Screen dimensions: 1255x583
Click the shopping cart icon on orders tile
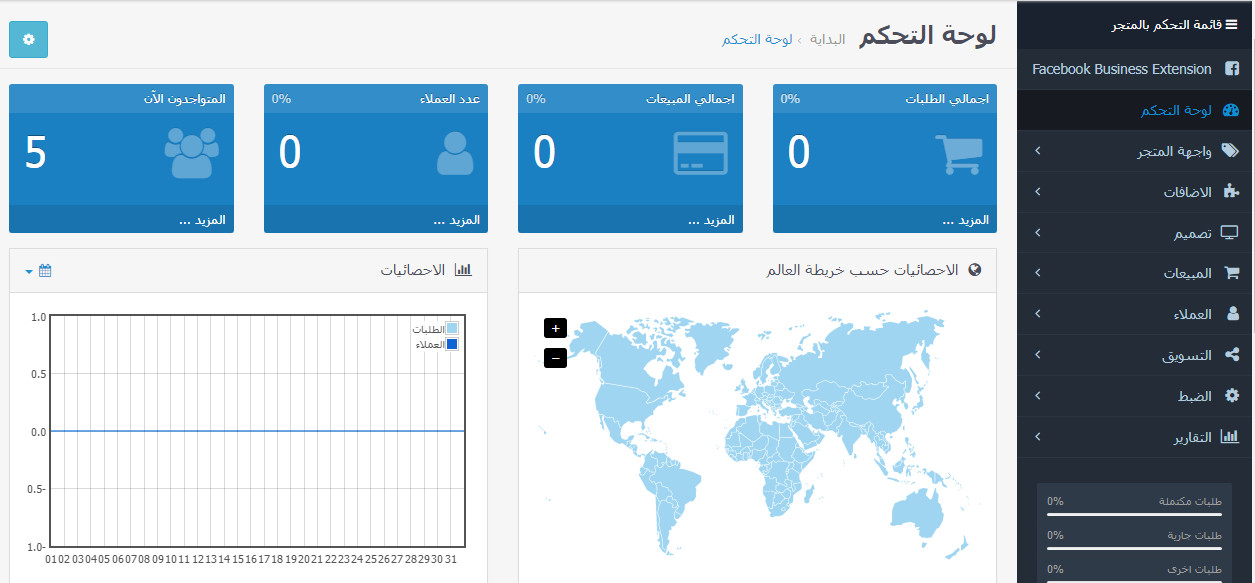coord(957,153)
